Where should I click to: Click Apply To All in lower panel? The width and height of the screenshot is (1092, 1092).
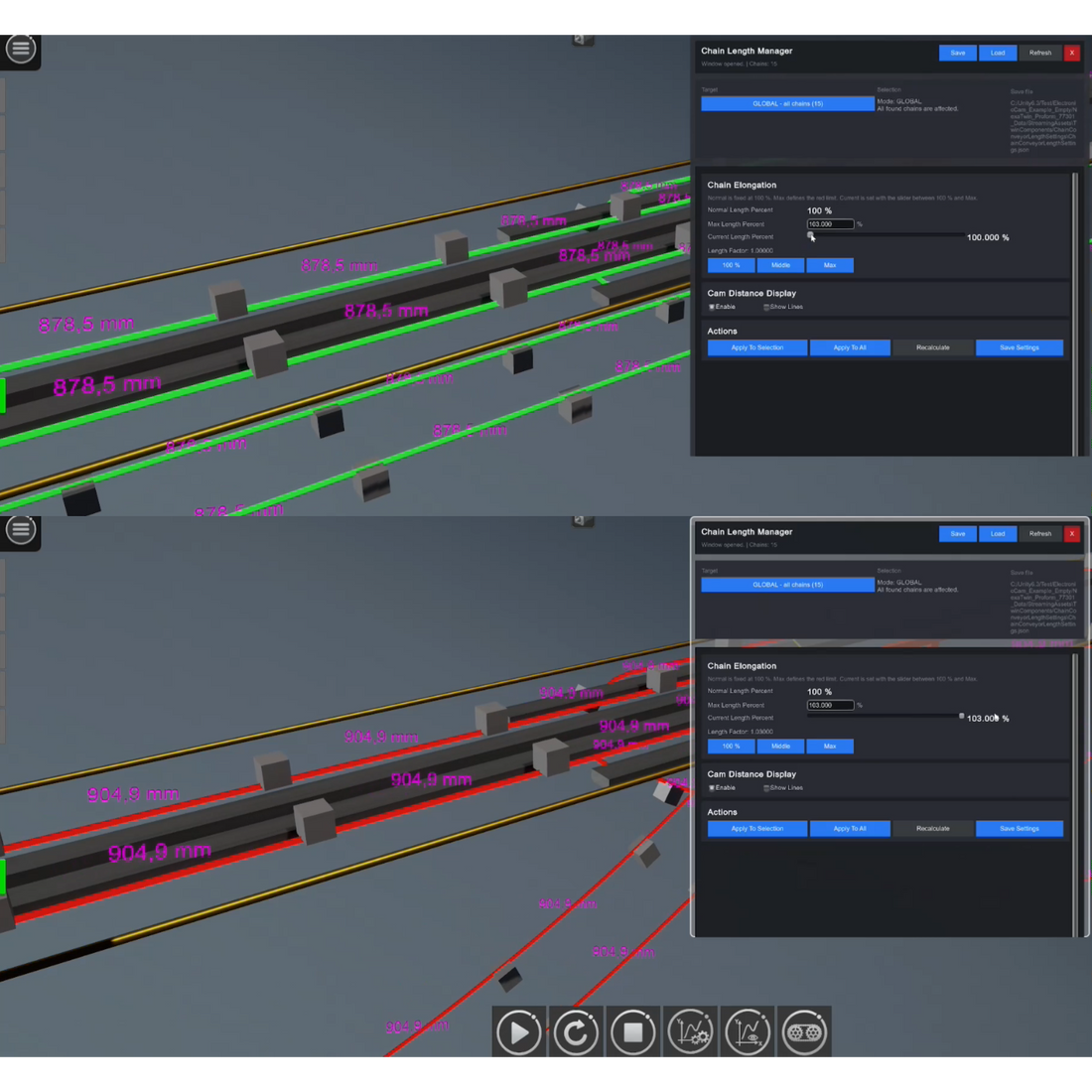pos(850,829)
